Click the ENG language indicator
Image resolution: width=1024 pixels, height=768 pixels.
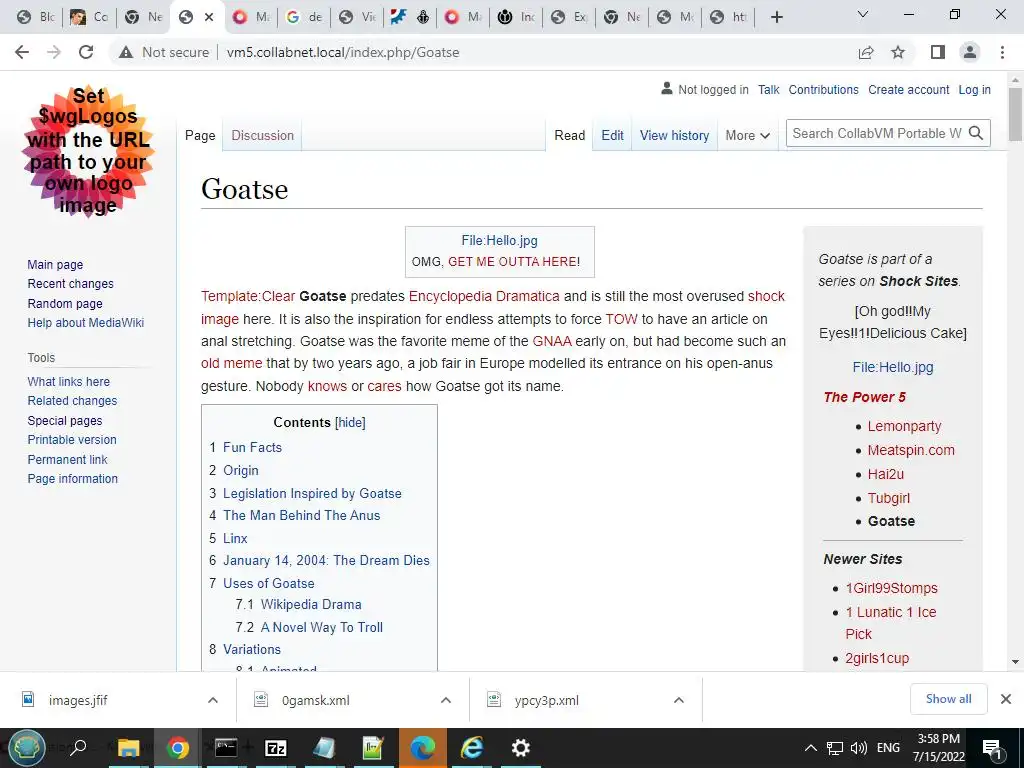888,748
